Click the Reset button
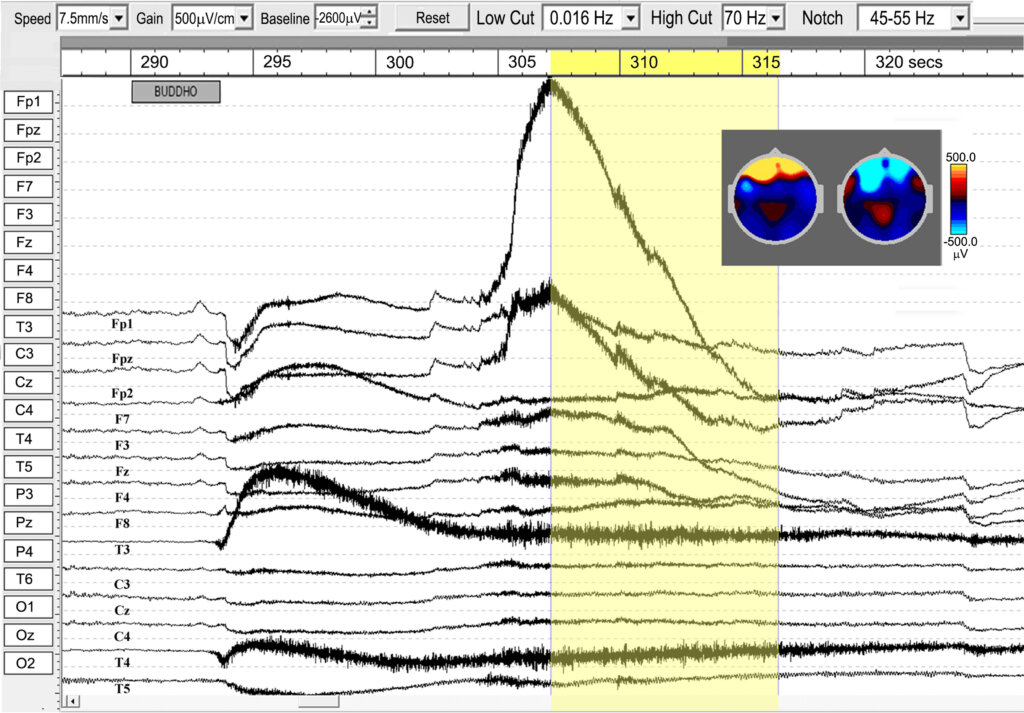This screenshot has width=1024, height=713. tap(432, 18)
